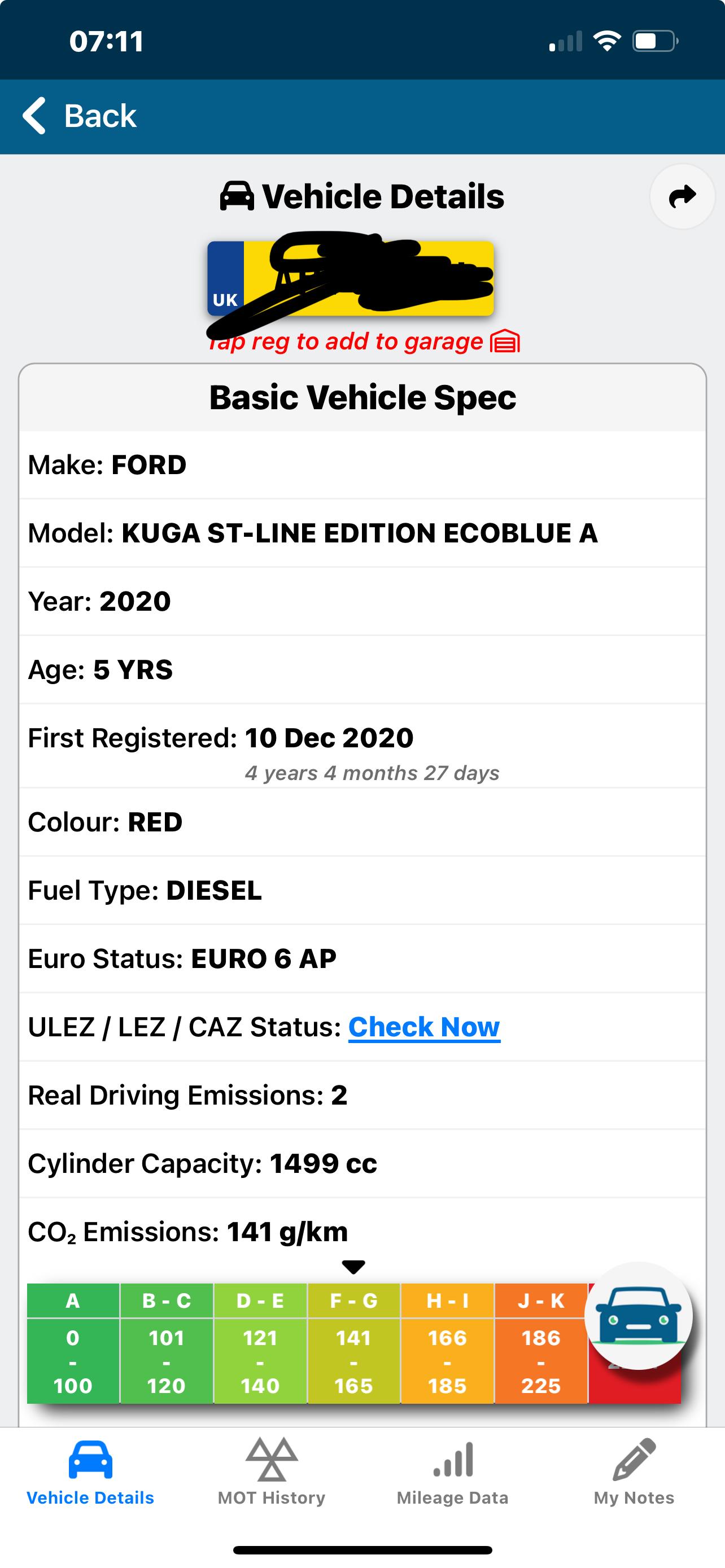Tap the Back text button
This screenshot has width=725, height=1568.
(x=101, y=116)
